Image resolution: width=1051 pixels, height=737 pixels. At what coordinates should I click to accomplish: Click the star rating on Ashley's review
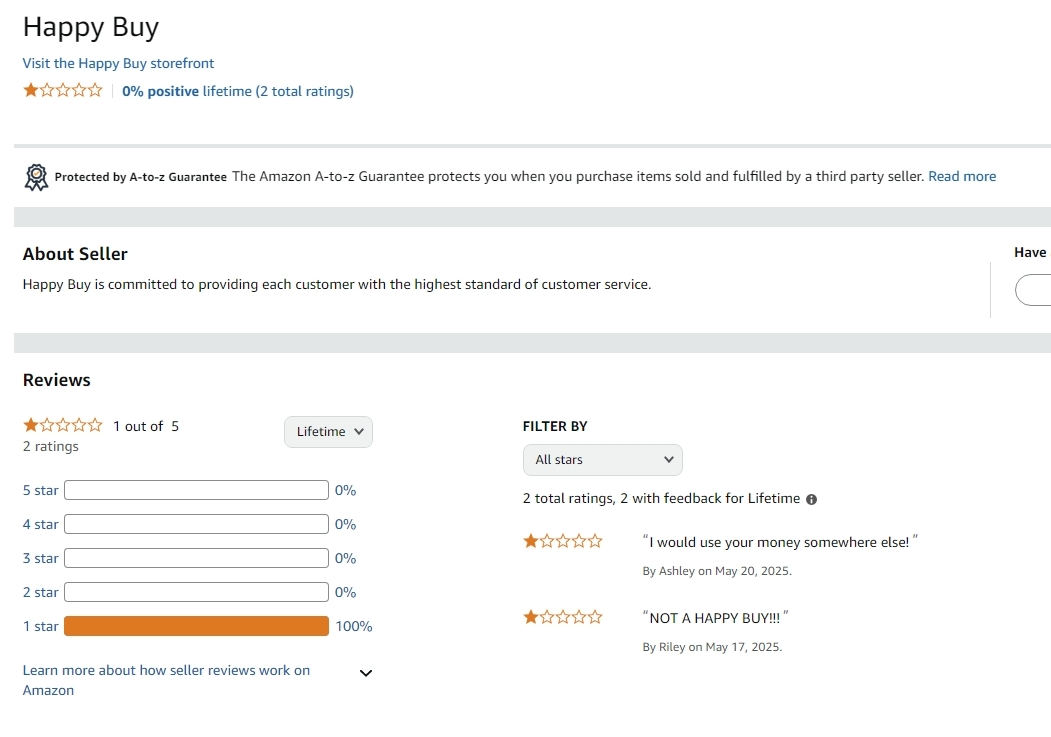tap(563, 542)
